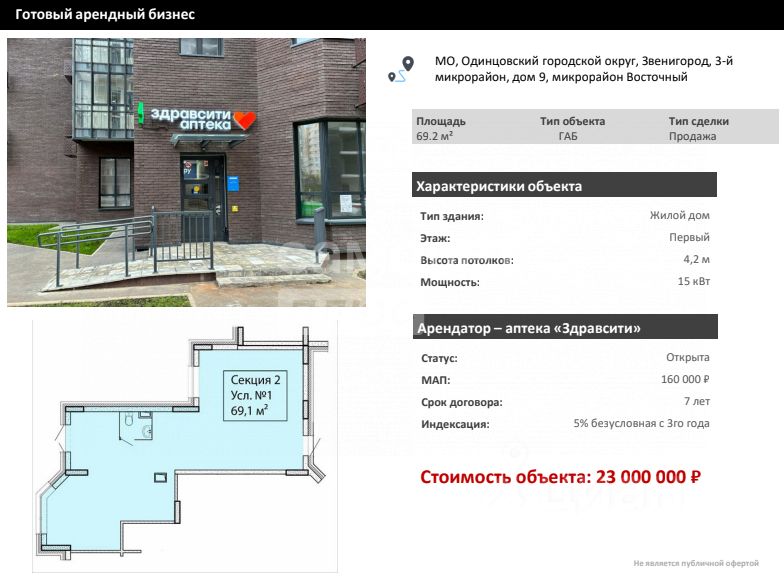Click '5% безусловная с 3го года'
Viewport: 784px width, 579px height.
click(x=642, y=424)
